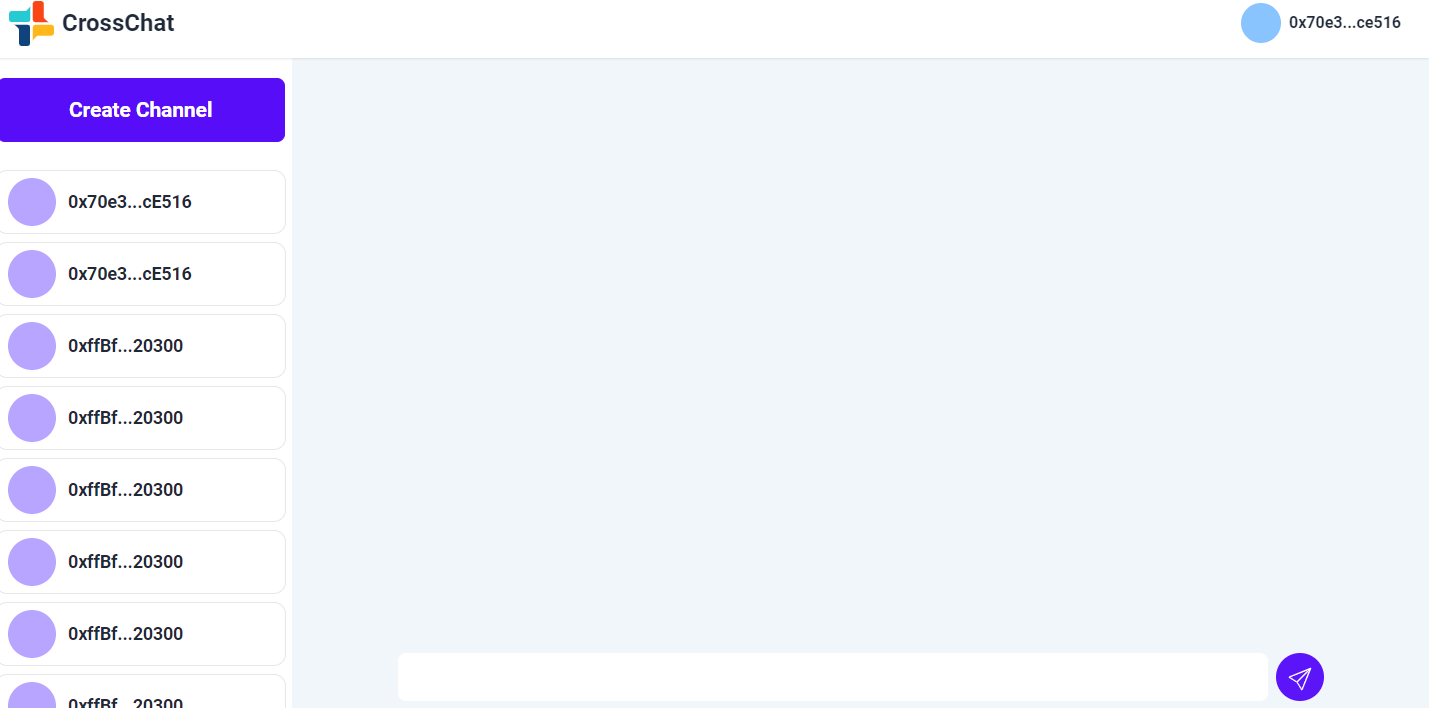Screen dimensions: 1429x708
Task: Click the avatar of first 0x70e3...cE516 channel
Action: 32,202
